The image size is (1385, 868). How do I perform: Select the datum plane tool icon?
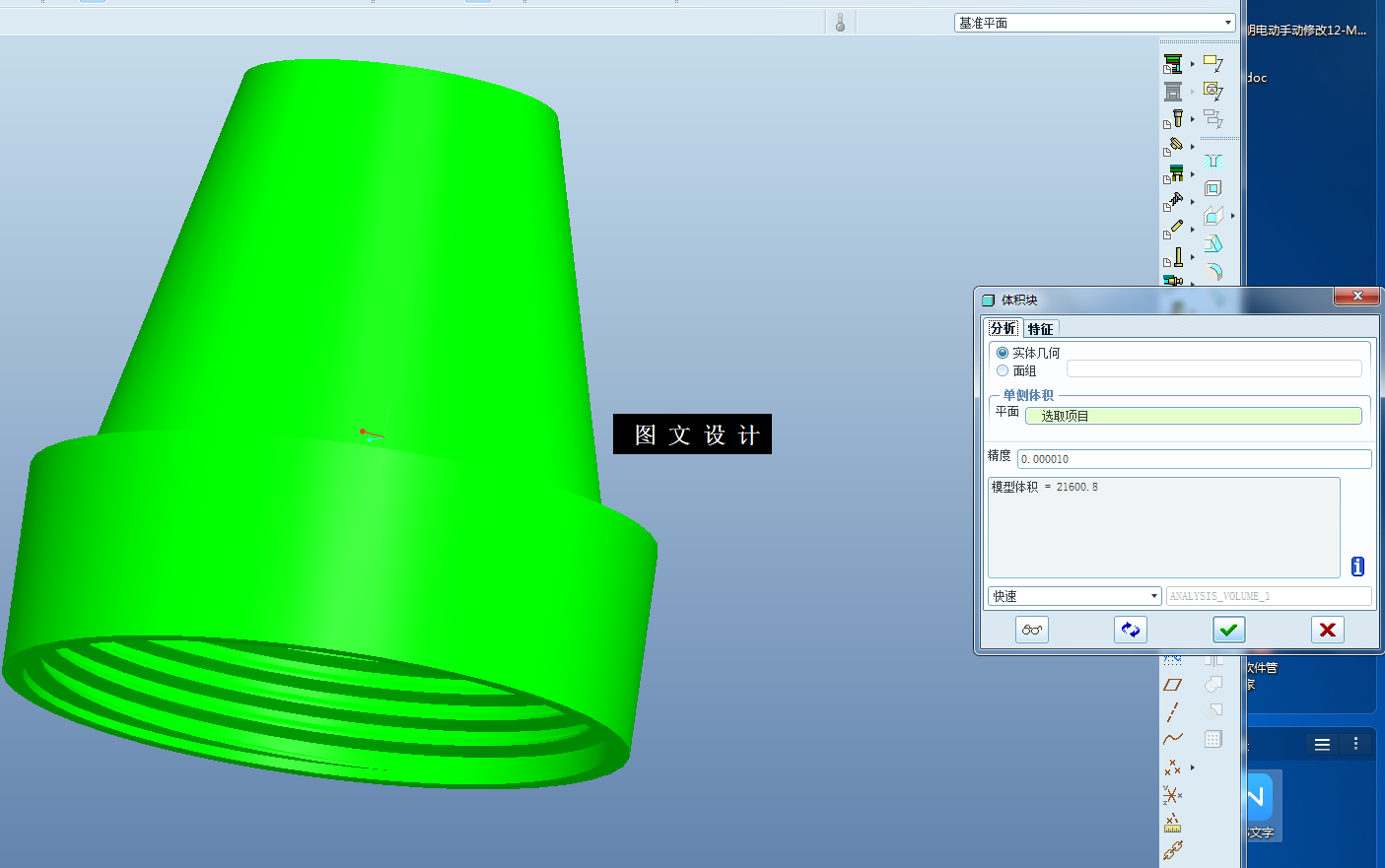coord(1172,685)
